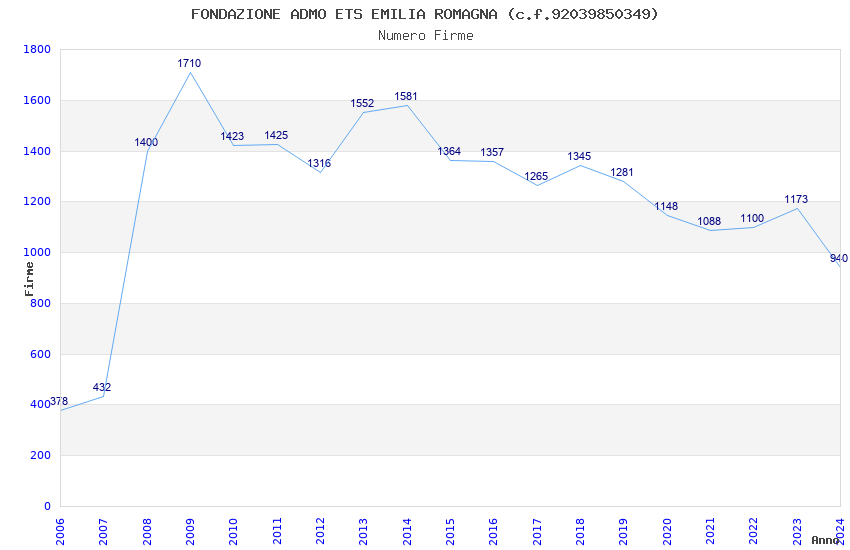Image resolution: width=850 pixels, height=550 pixels.
Task: Click the subtitle Numero Firme
Action: 426,36
